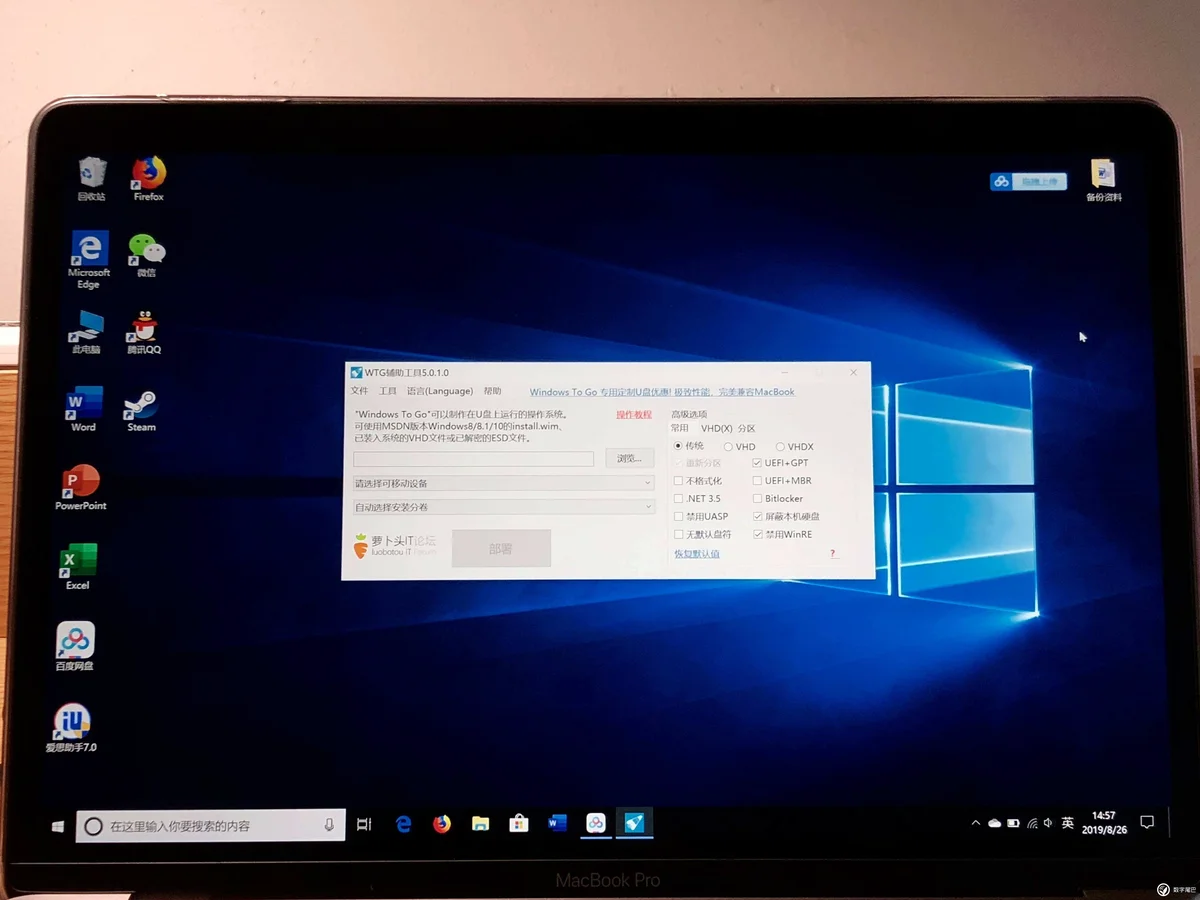Click the 部署 deploy button
Viewport: 1200px width, 900px height.
pos(501,548)
